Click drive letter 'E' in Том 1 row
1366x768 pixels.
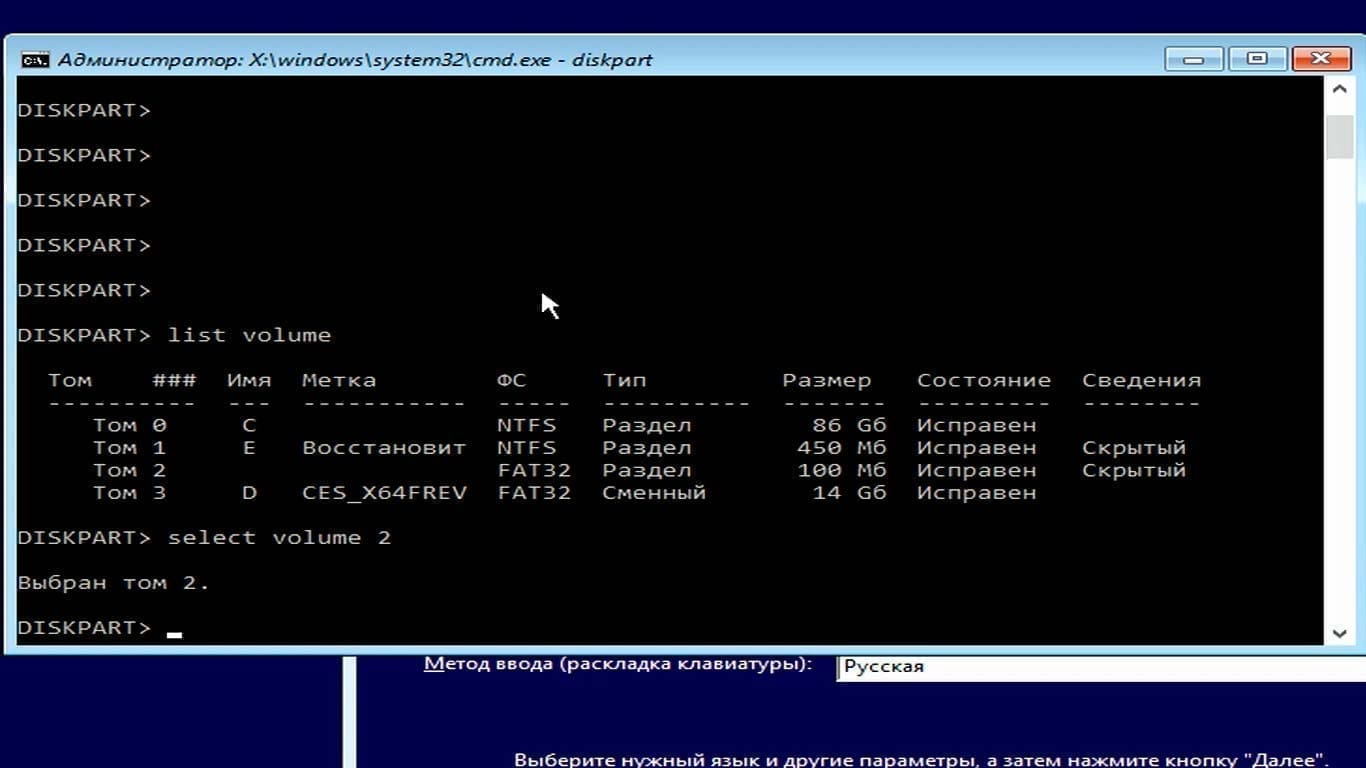(x=249, y=448)
